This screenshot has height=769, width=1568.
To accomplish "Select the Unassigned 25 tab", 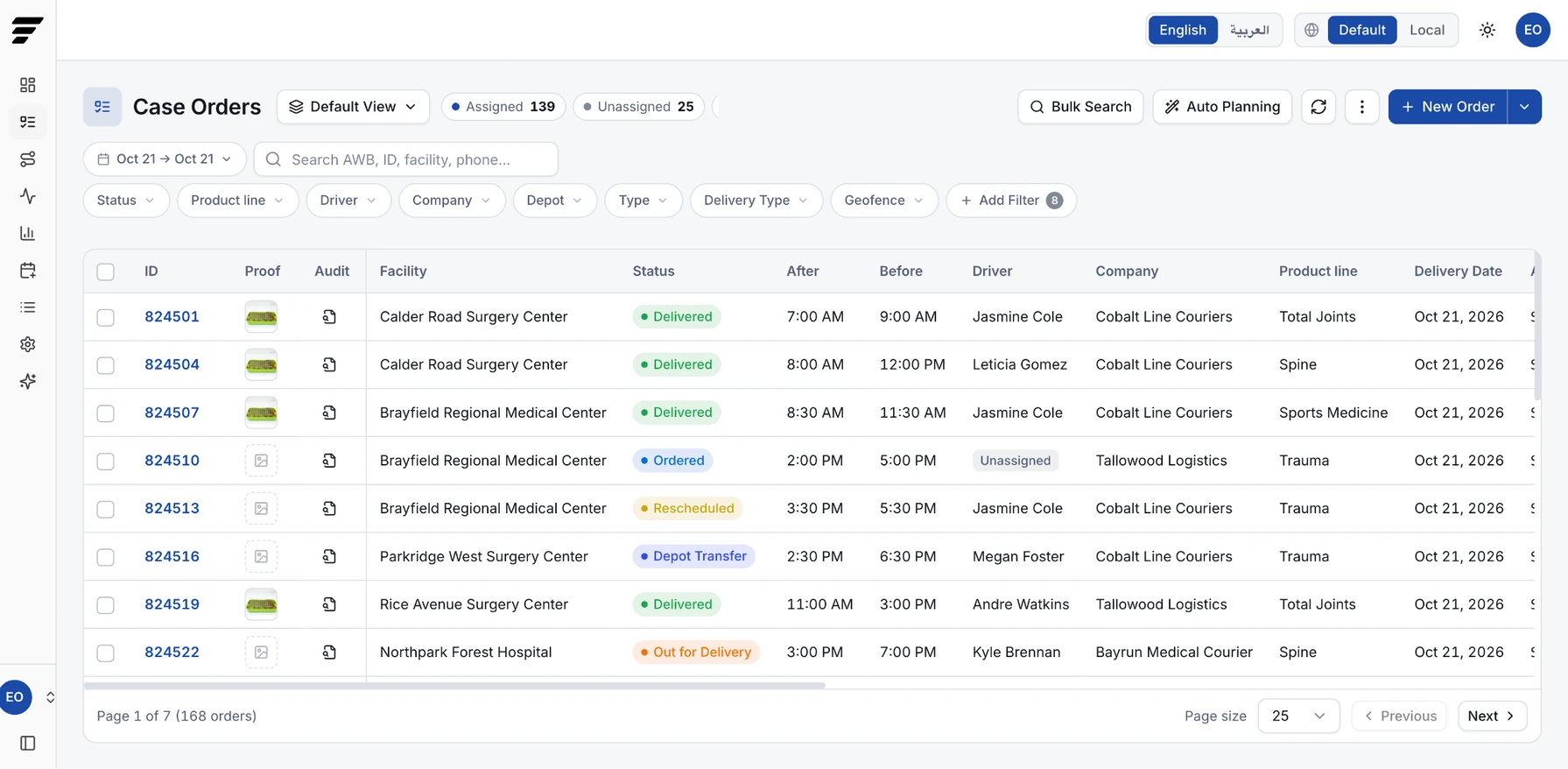I will pyautogui.click(x=639, y=107).
